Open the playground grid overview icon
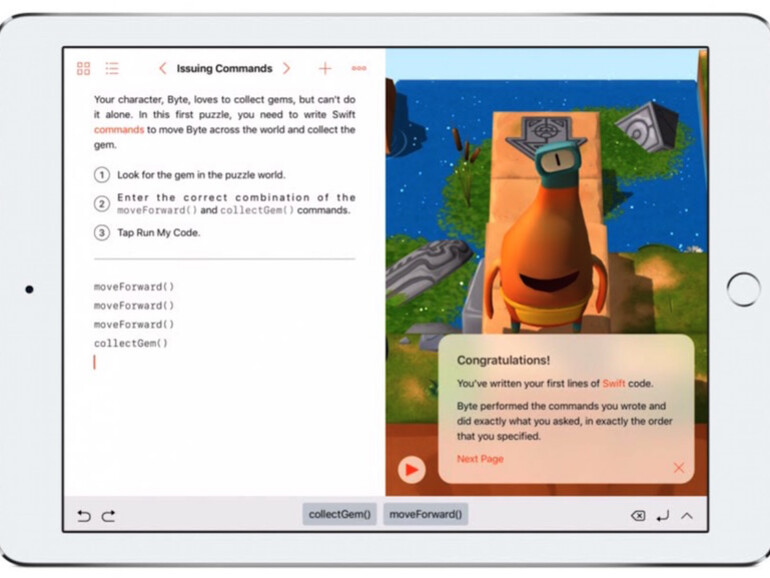This screenshot has height=578, width=770. point(83,68)
